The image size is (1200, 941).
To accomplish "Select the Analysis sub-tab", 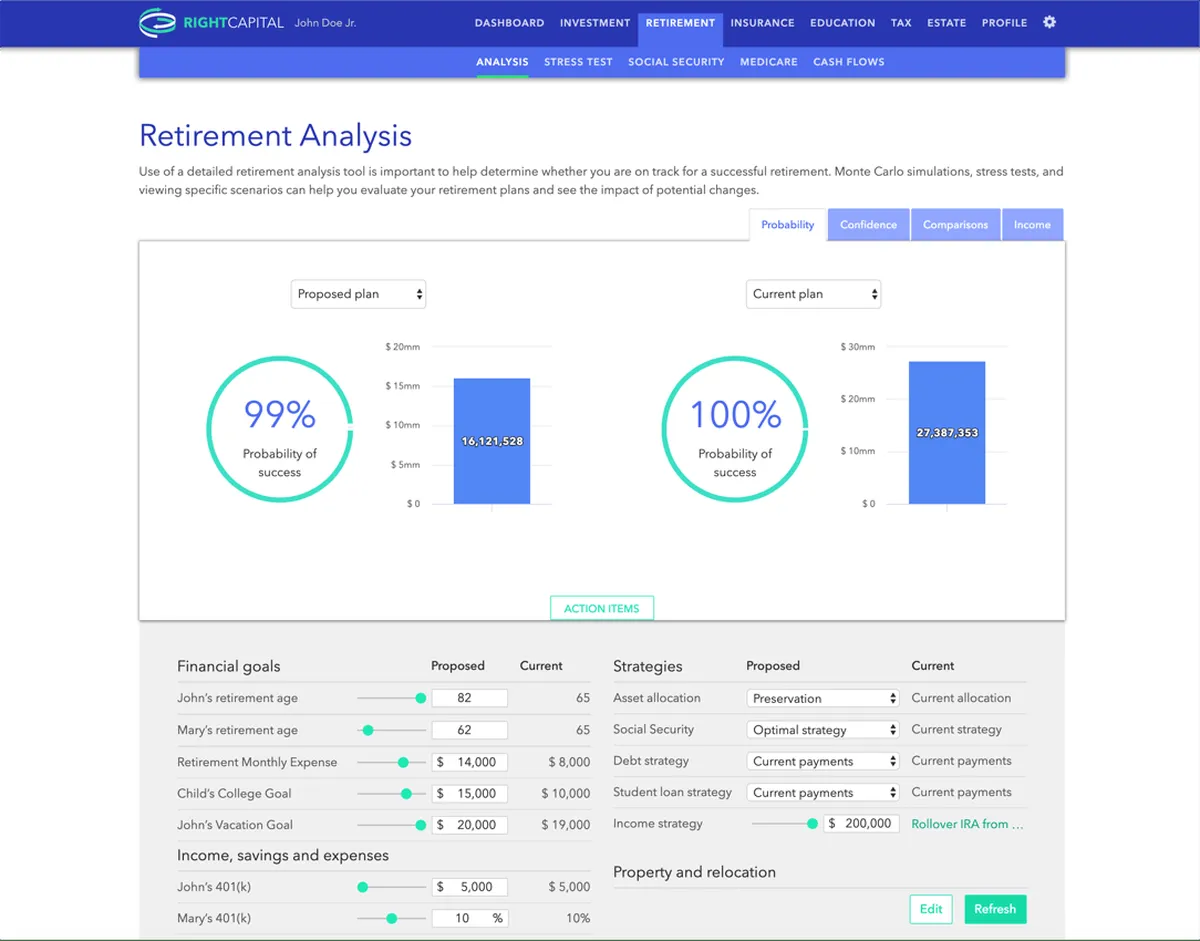I will coord(502,62).
